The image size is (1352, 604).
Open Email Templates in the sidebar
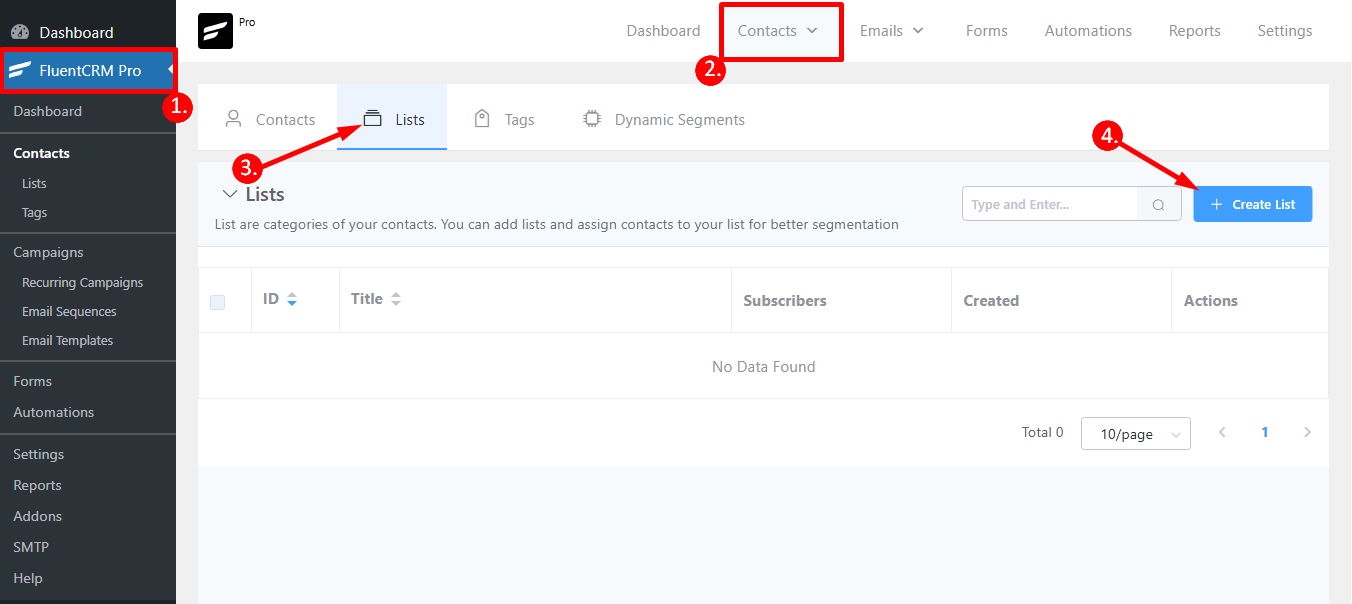[67, 341]
